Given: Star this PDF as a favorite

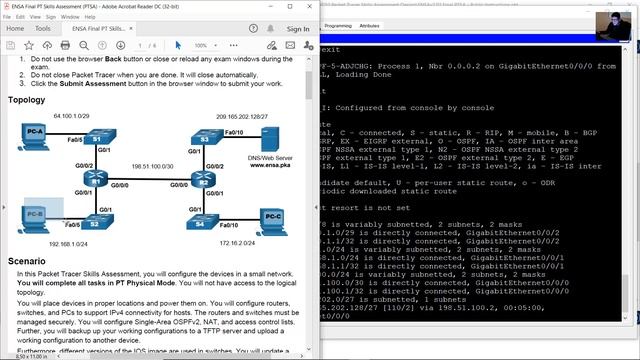Looking at the screenshot, I should pos(29,45).
